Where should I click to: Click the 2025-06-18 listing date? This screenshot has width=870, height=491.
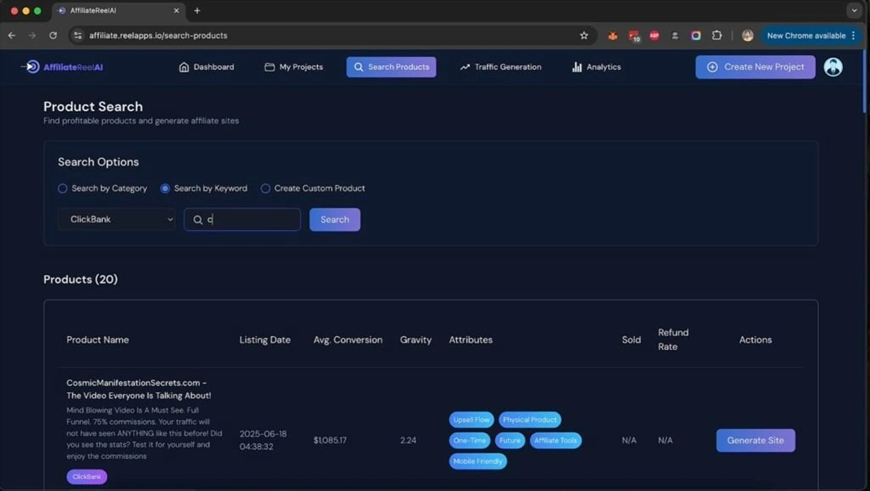tap(263, 441)
